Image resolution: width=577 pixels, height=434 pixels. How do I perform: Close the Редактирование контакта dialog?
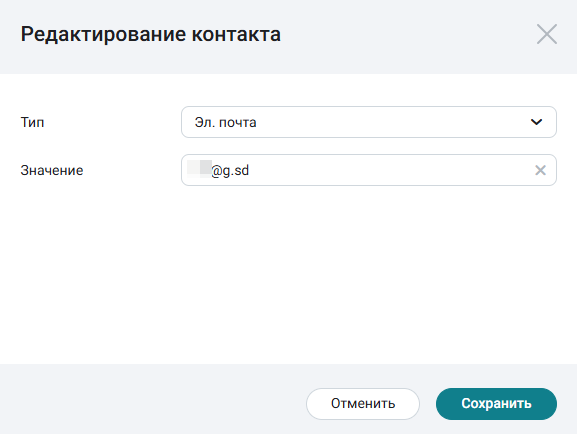pos(546,34)
